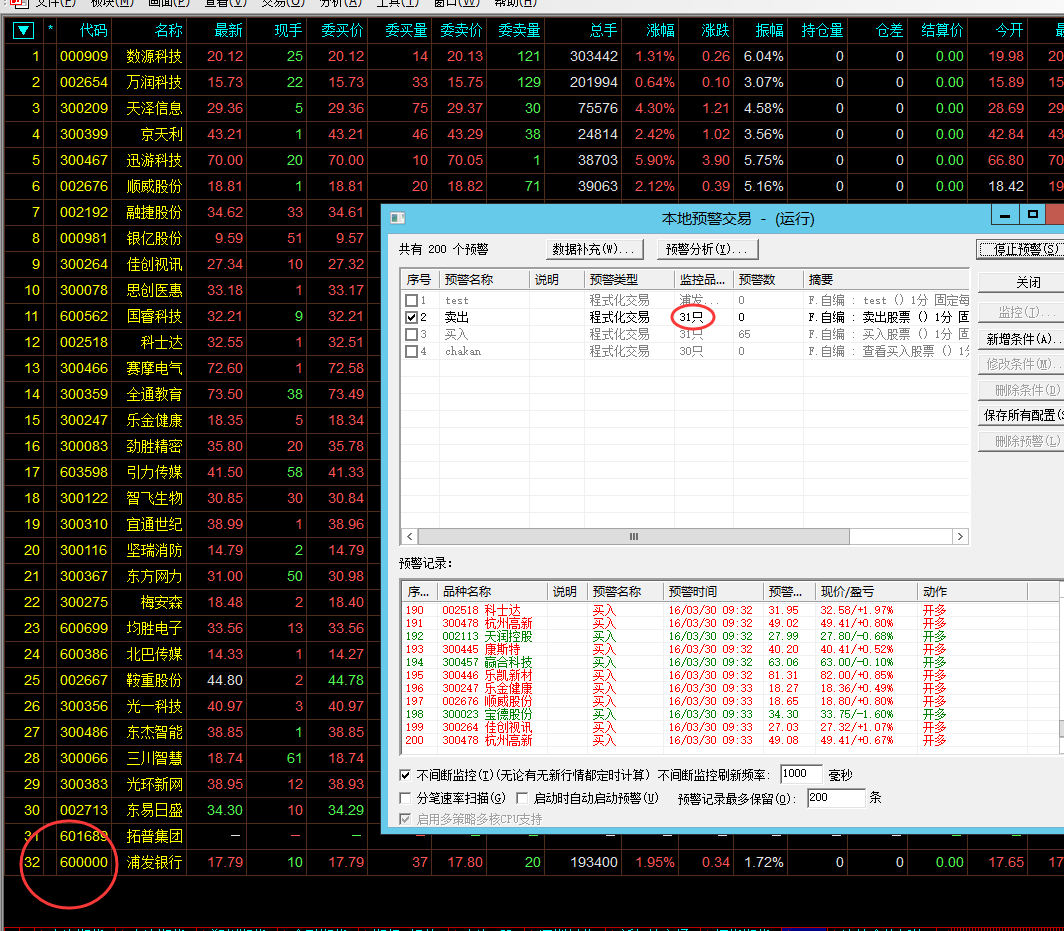Image resolution: width=1064 pixels, height=931 pixels.
Task: Uncheck the 卖出 alert checkbox
Action: coord(411,317)
